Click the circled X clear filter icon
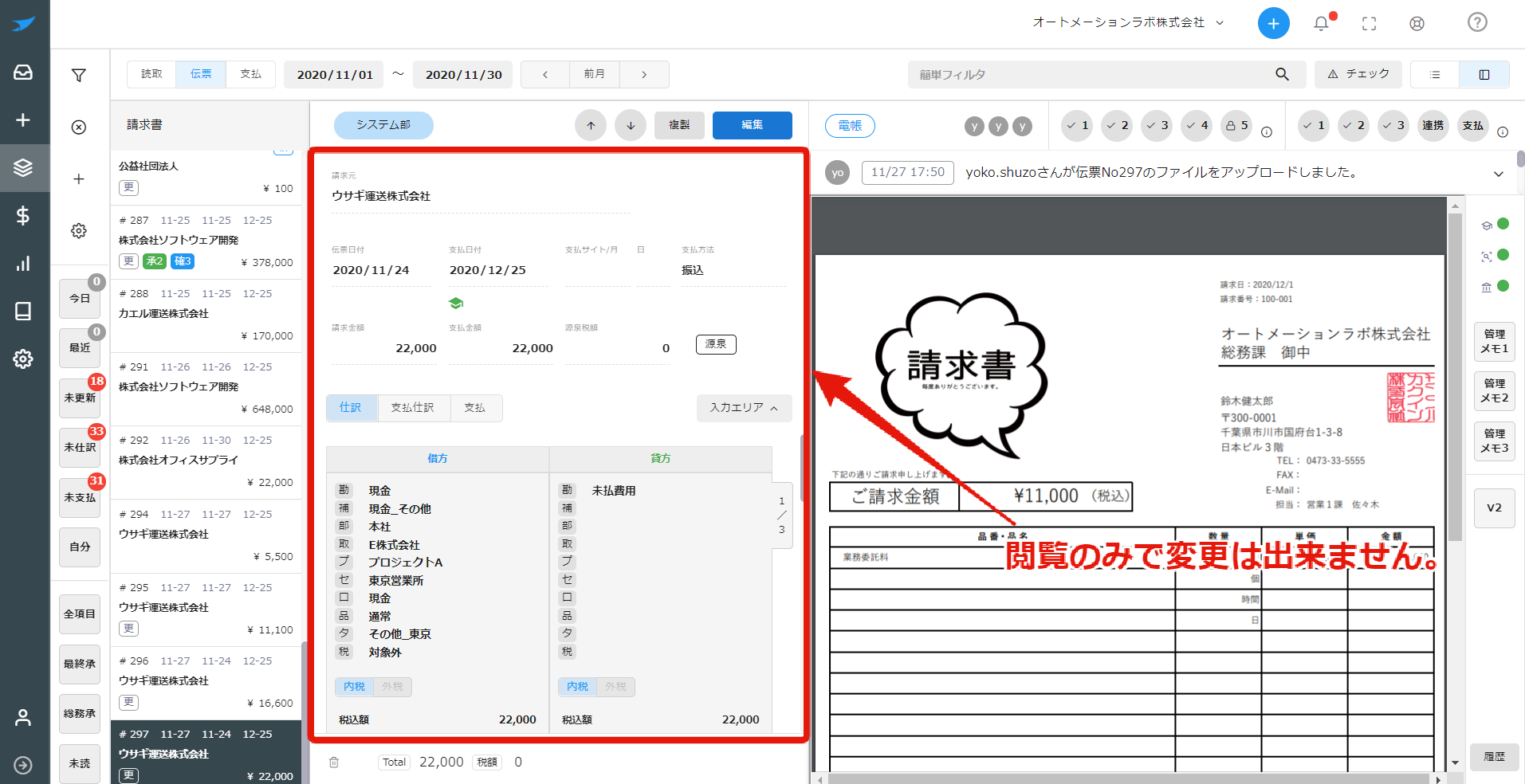 click(x=79, y=127)
